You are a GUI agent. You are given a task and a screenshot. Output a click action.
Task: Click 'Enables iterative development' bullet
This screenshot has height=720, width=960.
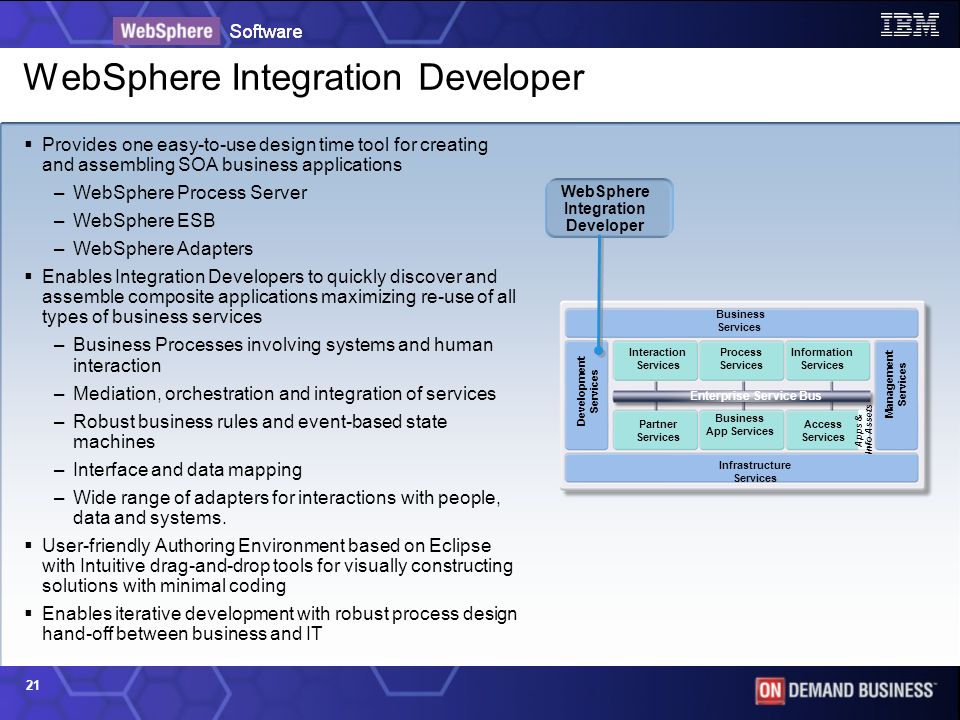click(279, 623)
